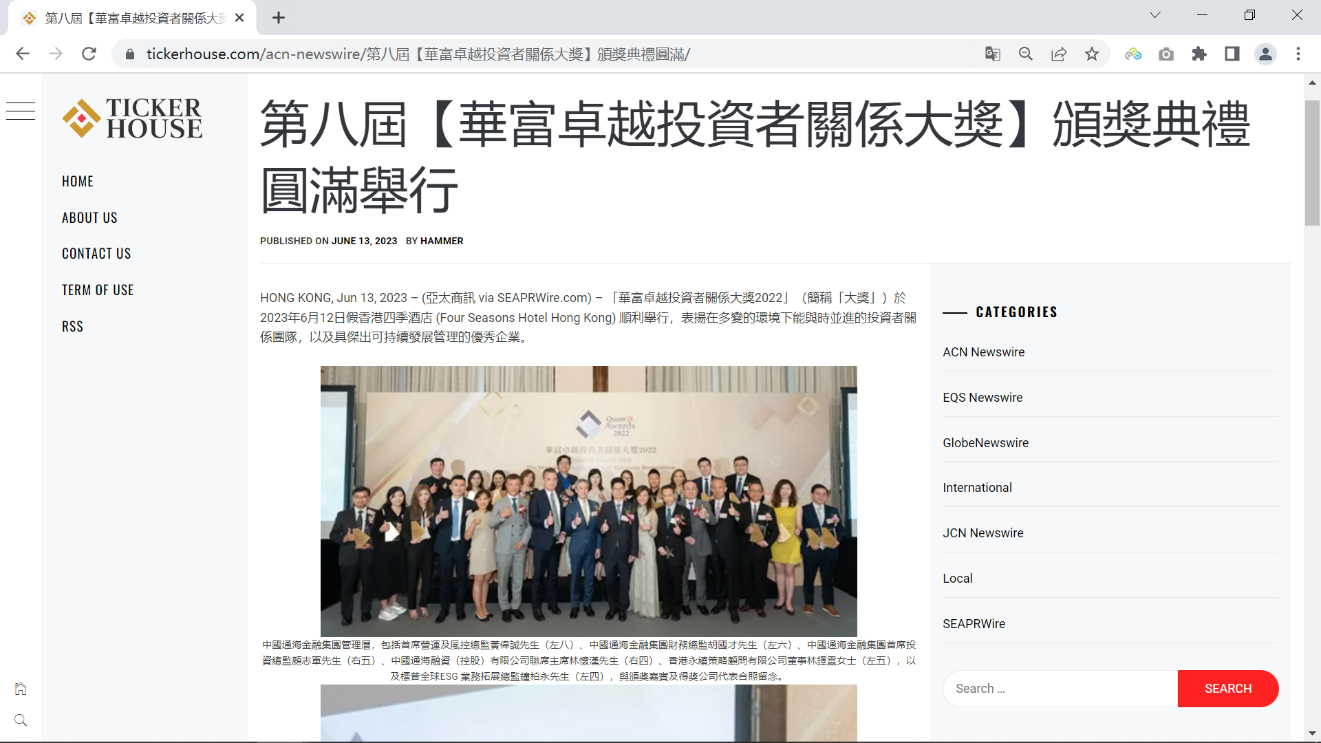Viewport: 1321px width, 743px height.
Task: Open the International category
Action: pos(978,487)
